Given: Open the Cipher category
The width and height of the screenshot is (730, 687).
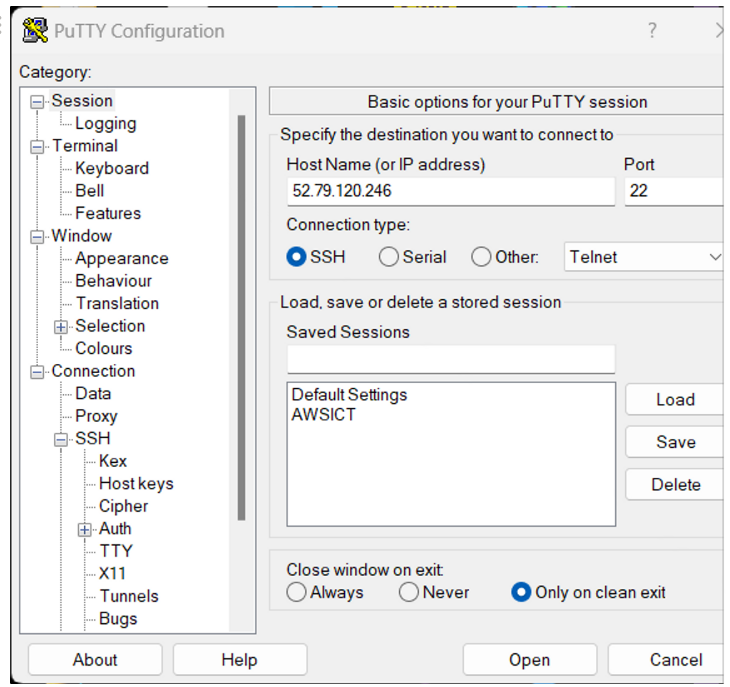Looking at the screenshot, I should [x=123, y=506].
